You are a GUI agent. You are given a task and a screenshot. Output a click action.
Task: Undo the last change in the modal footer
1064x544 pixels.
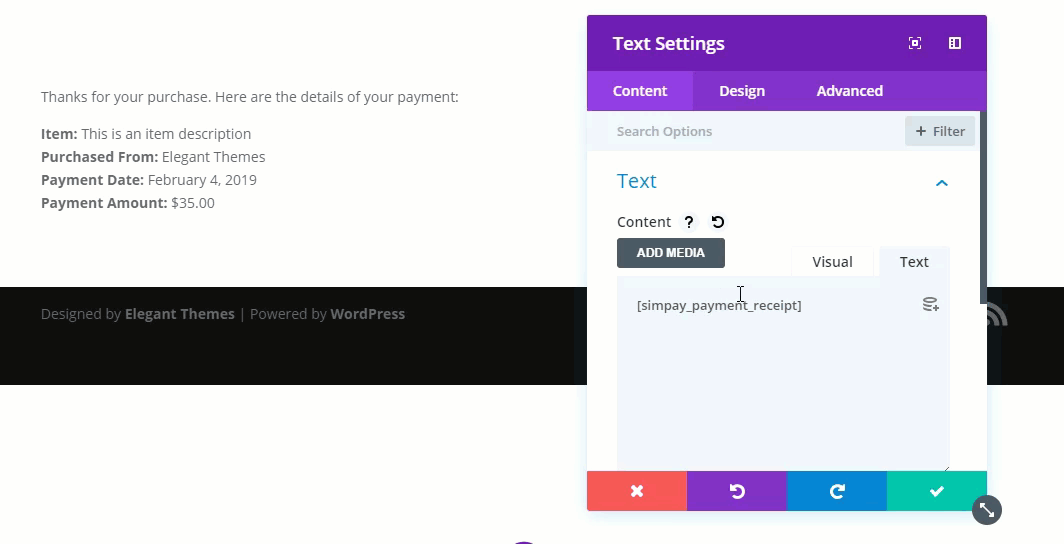737,491
